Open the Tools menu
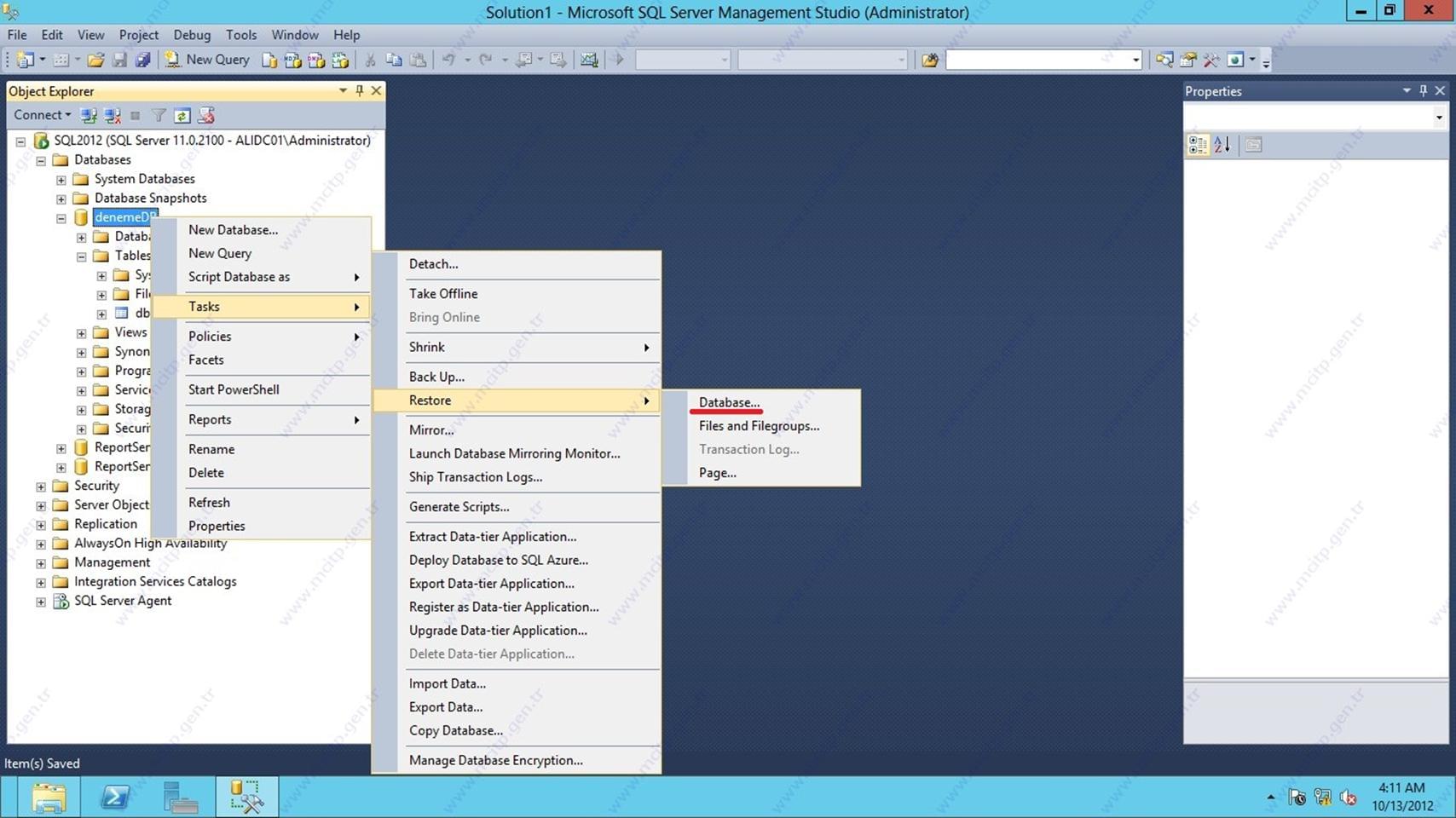 pyautogui.click(x=241, y=35)
